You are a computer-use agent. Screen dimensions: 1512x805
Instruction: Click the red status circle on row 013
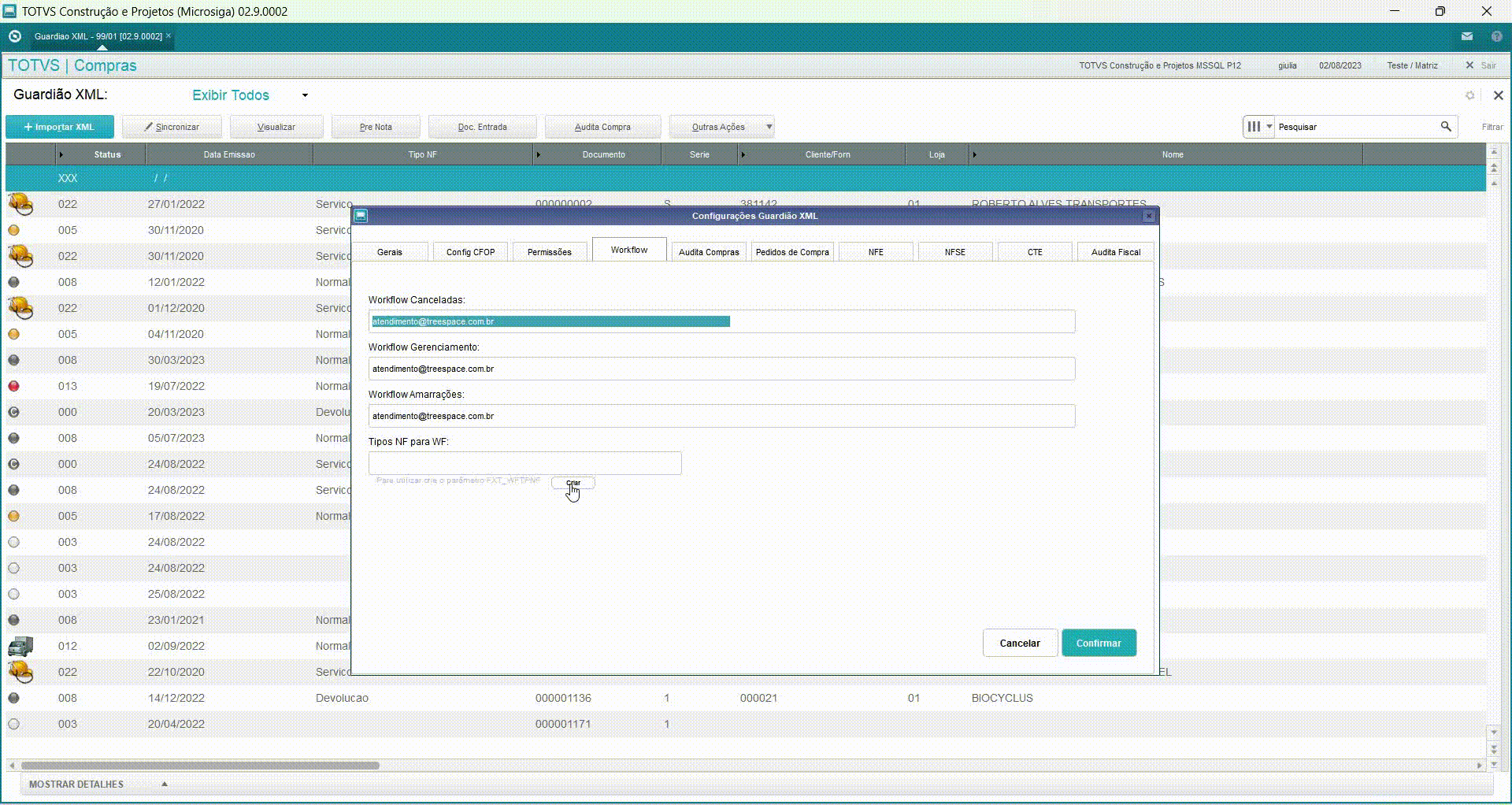click(x=13, y=386)
